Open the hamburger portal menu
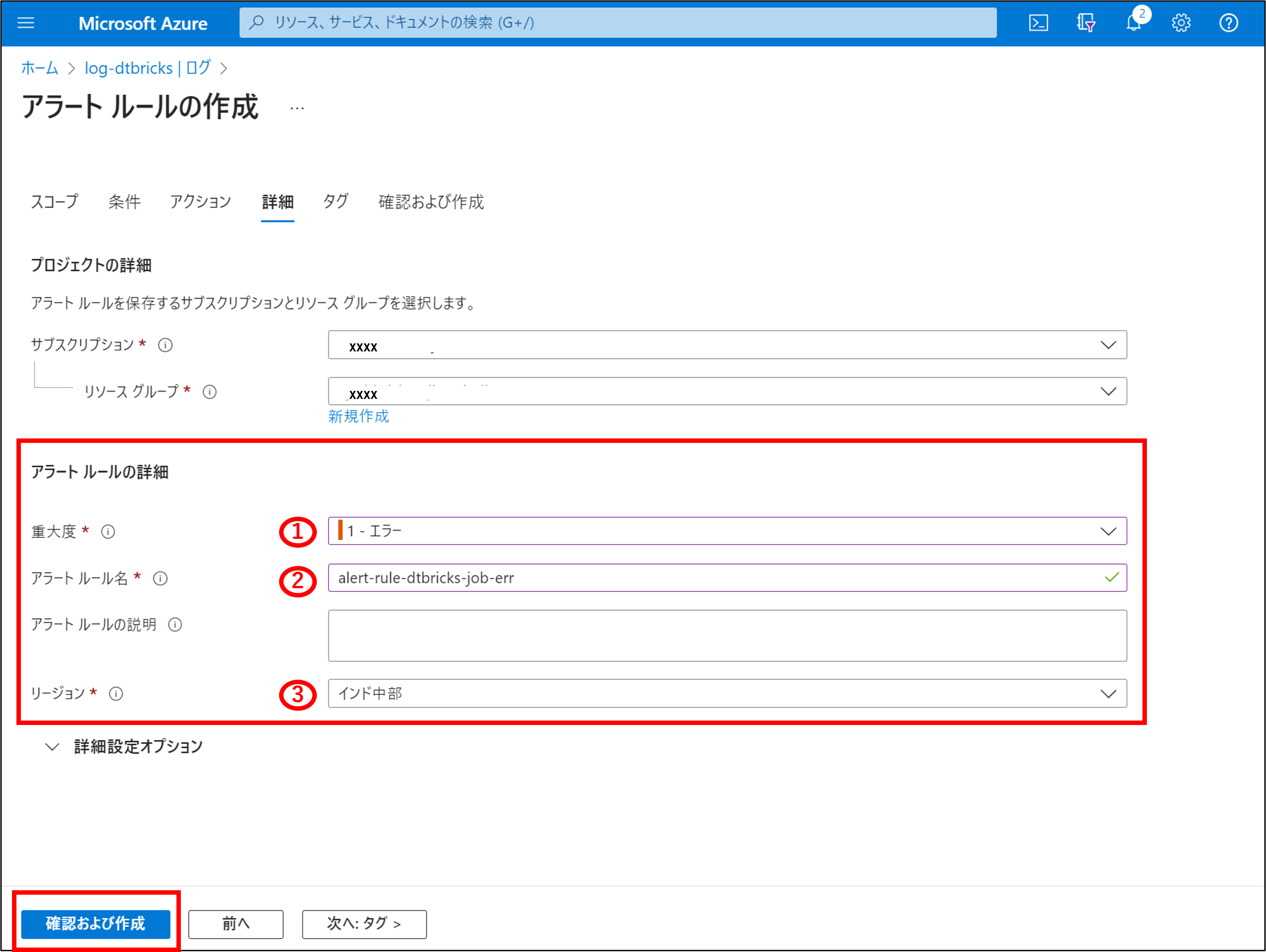1266x952 pixels. [x=26, y=23]
